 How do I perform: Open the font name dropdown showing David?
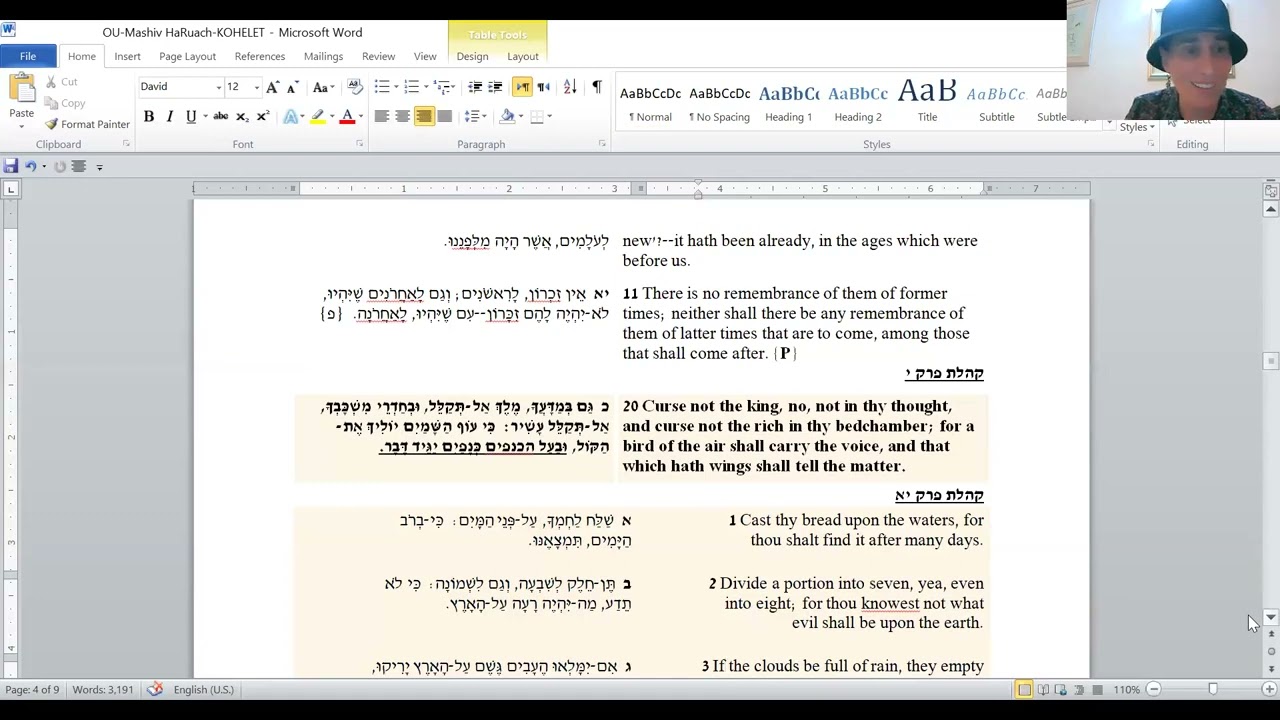click(180, 87)
